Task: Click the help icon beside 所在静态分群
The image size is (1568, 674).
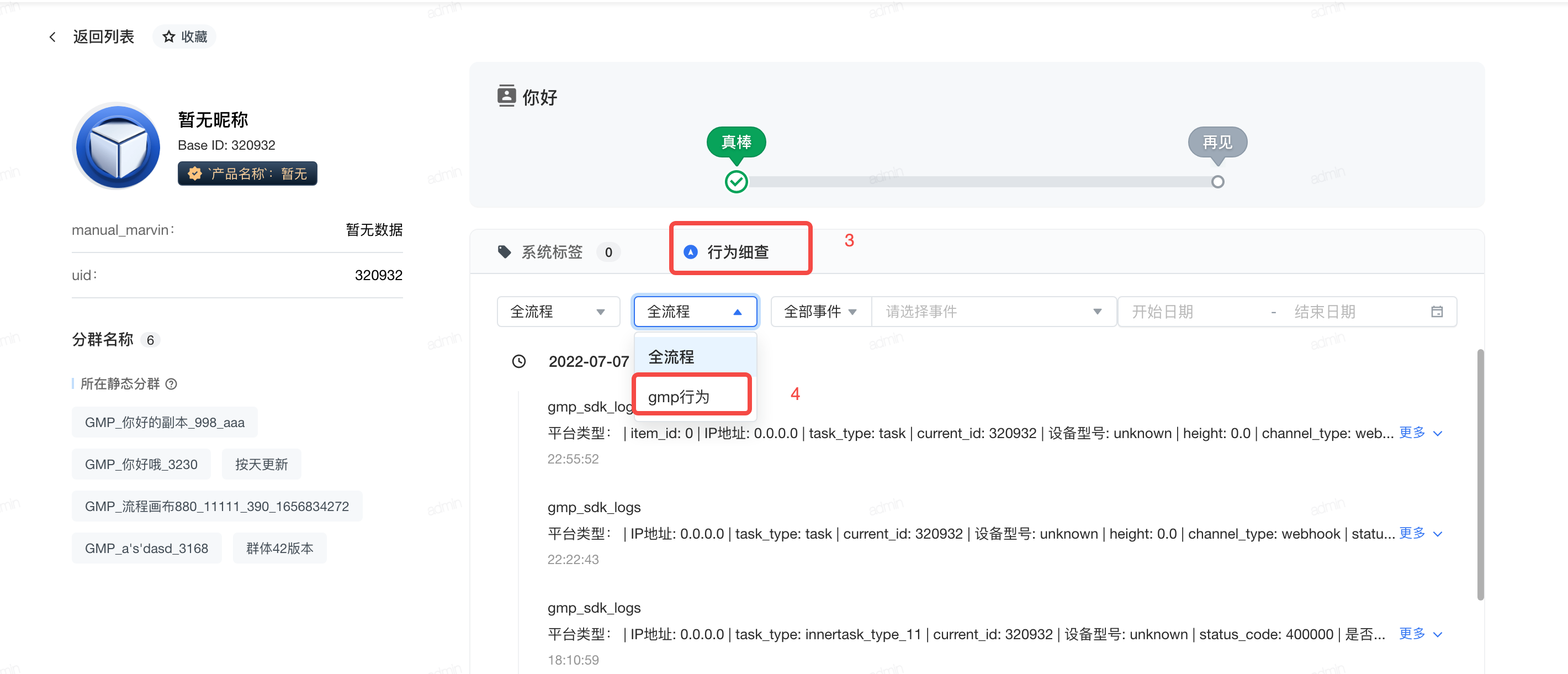Action: click(172, 383)
